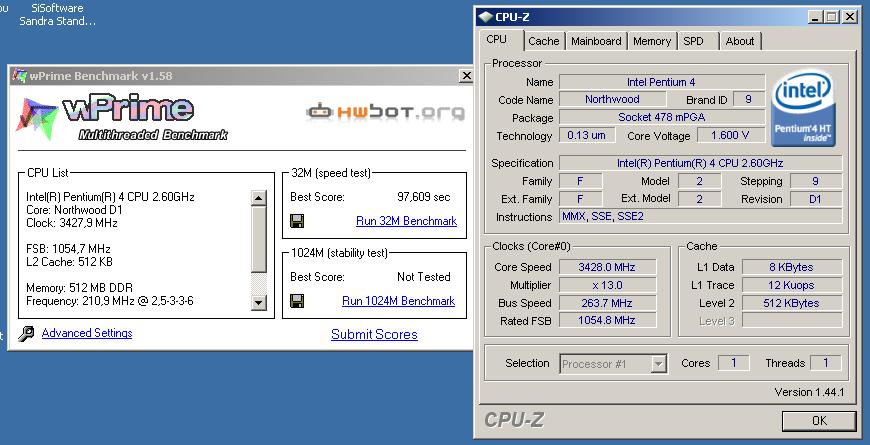Click the hwbot.org robot logo
870x445 pixels.
[318, 112]
